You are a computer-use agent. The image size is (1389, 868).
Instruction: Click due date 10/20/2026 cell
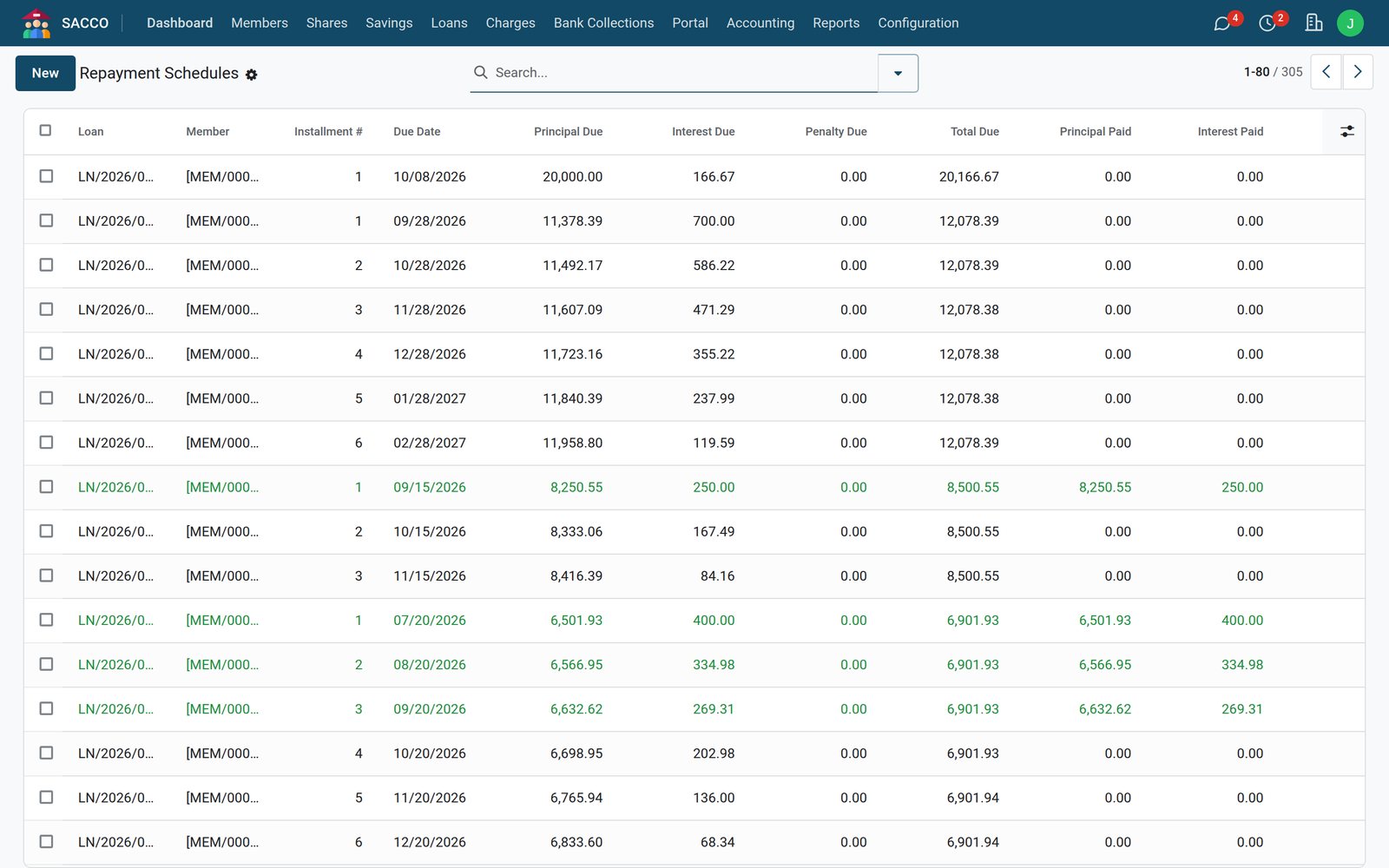coord(430,753)
